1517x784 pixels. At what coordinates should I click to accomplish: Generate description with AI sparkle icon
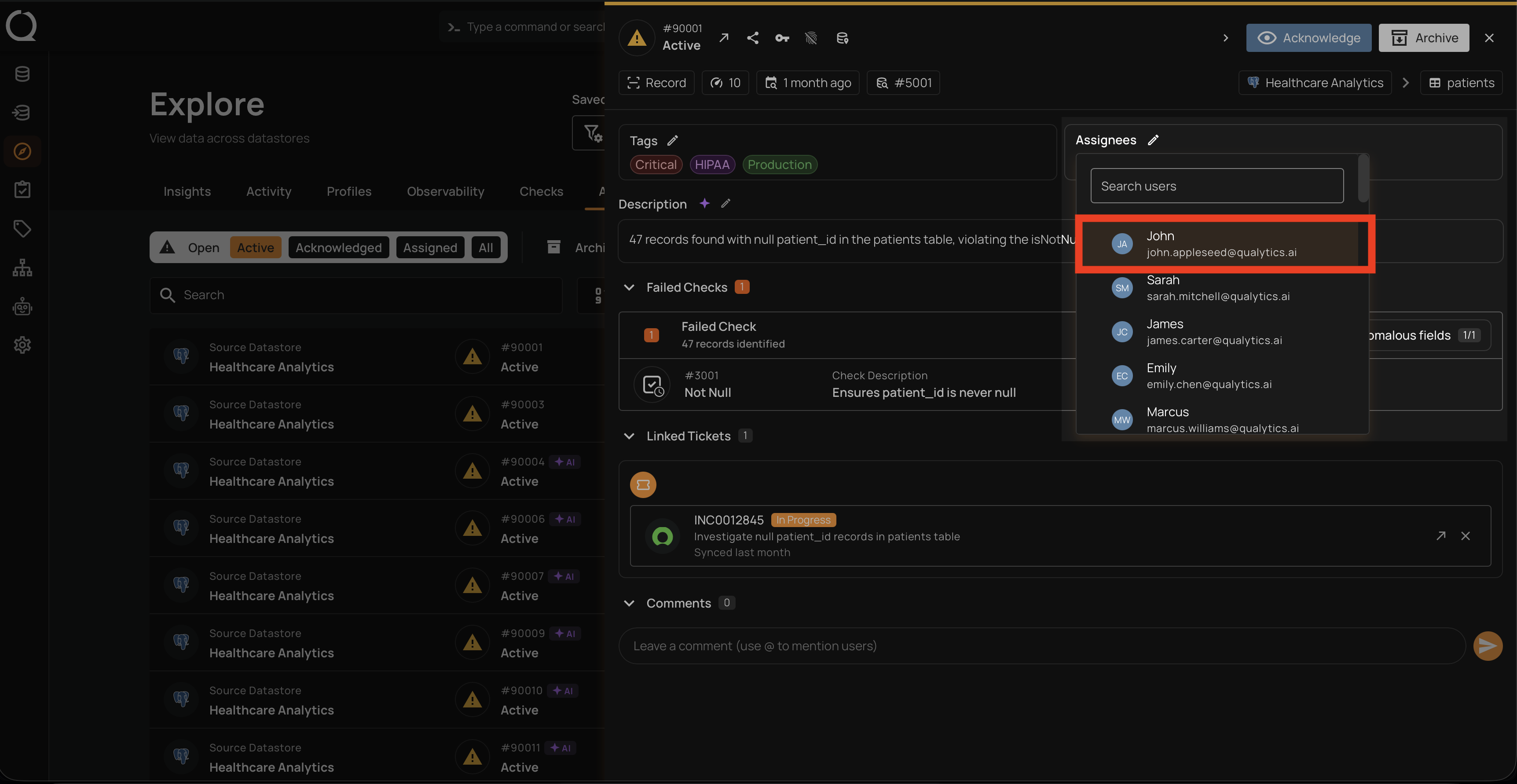click(704, 203)
